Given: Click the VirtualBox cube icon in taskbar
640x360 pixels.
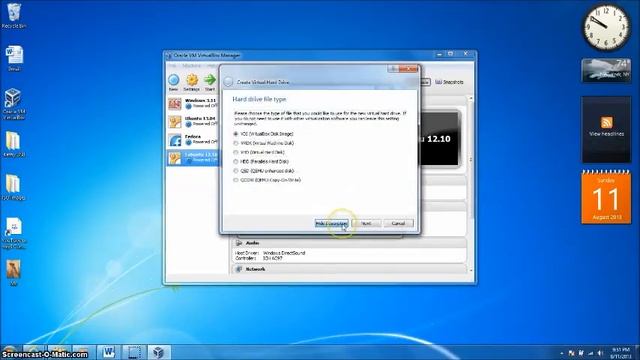Looking at the screenshot, I should coord(158,352).
